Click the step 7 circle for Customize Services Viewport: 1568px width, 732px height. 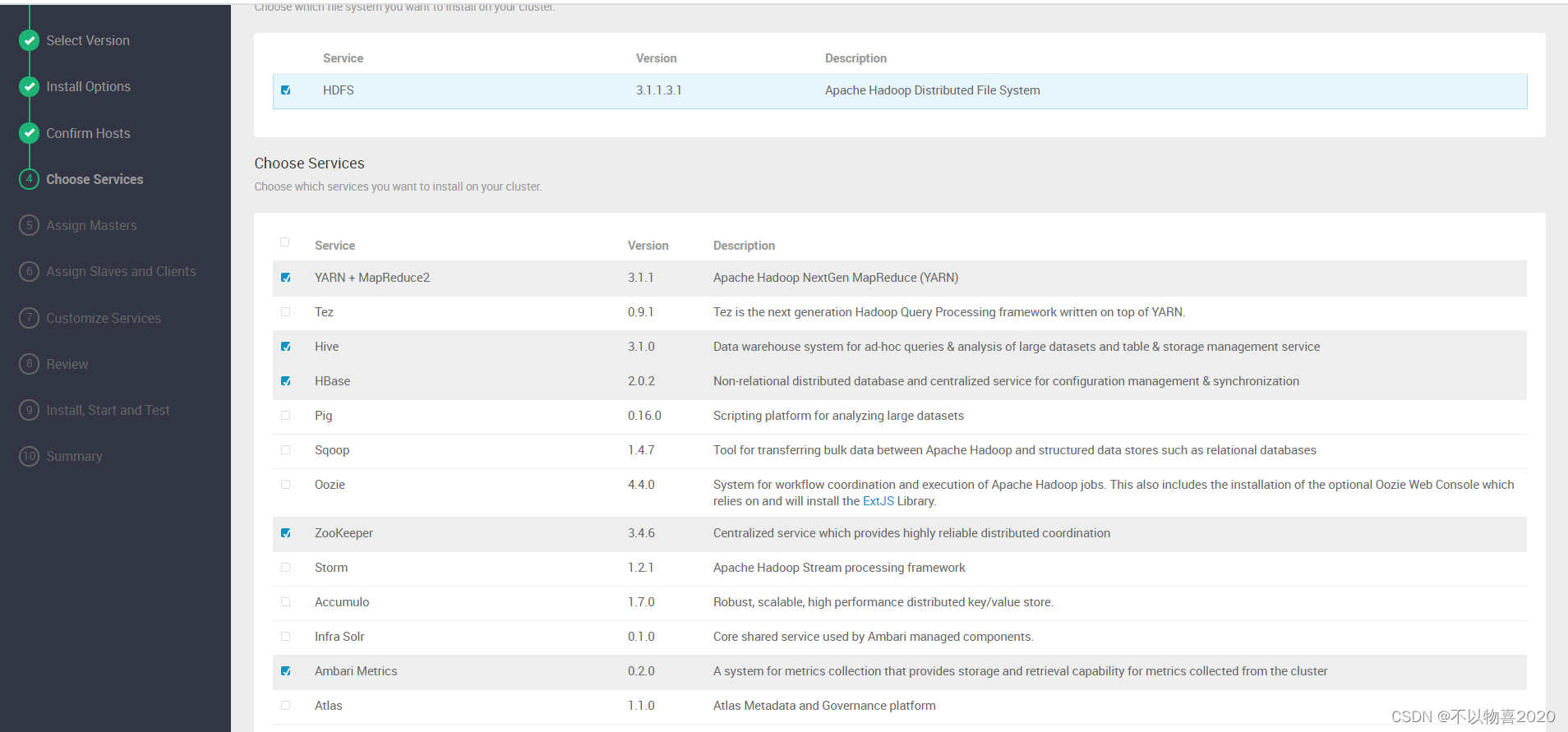30,318
